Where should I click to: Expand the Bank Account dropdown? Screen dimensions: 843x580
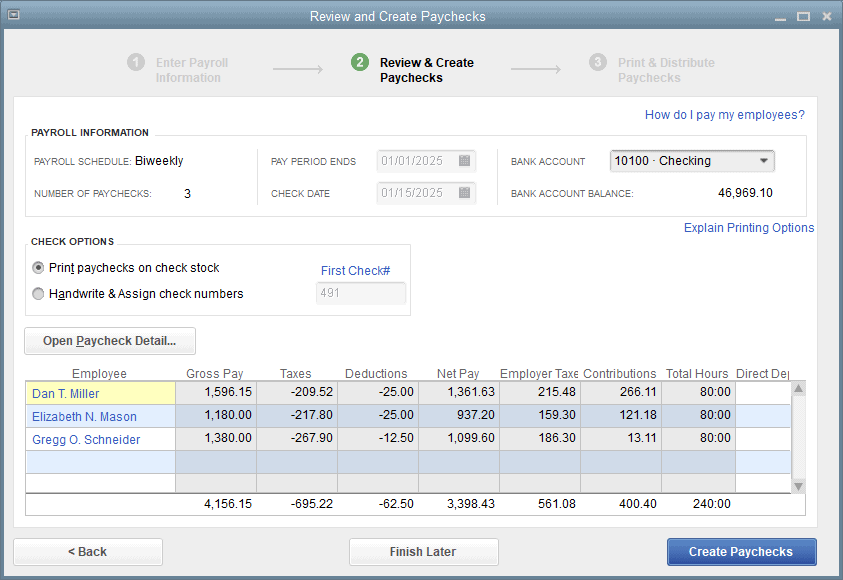point(763,161)
